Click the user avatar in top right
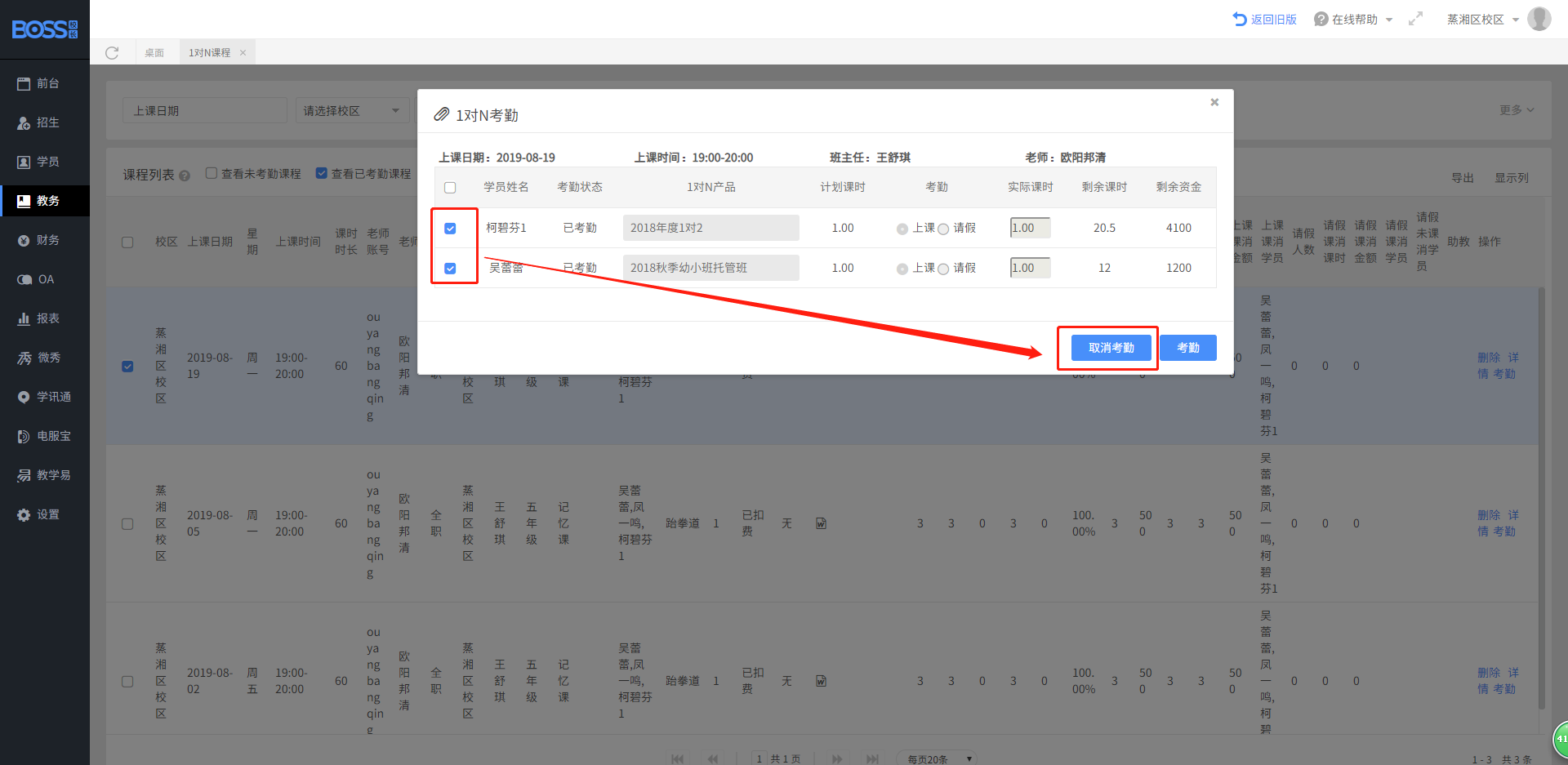Screen dimensions: 1568x765 (x=1539, y=18)
